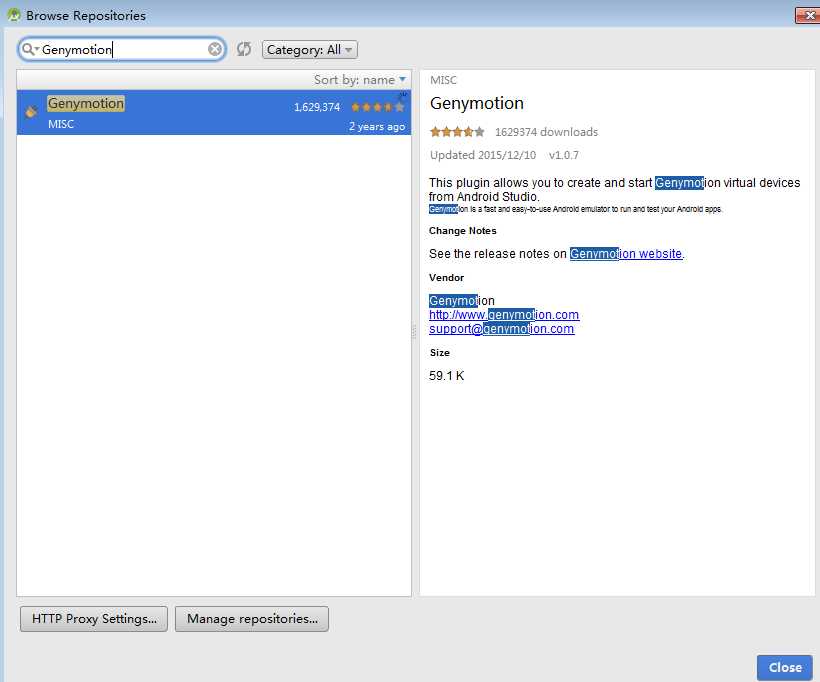Click the Browse Repositories title text

point(86,16)
